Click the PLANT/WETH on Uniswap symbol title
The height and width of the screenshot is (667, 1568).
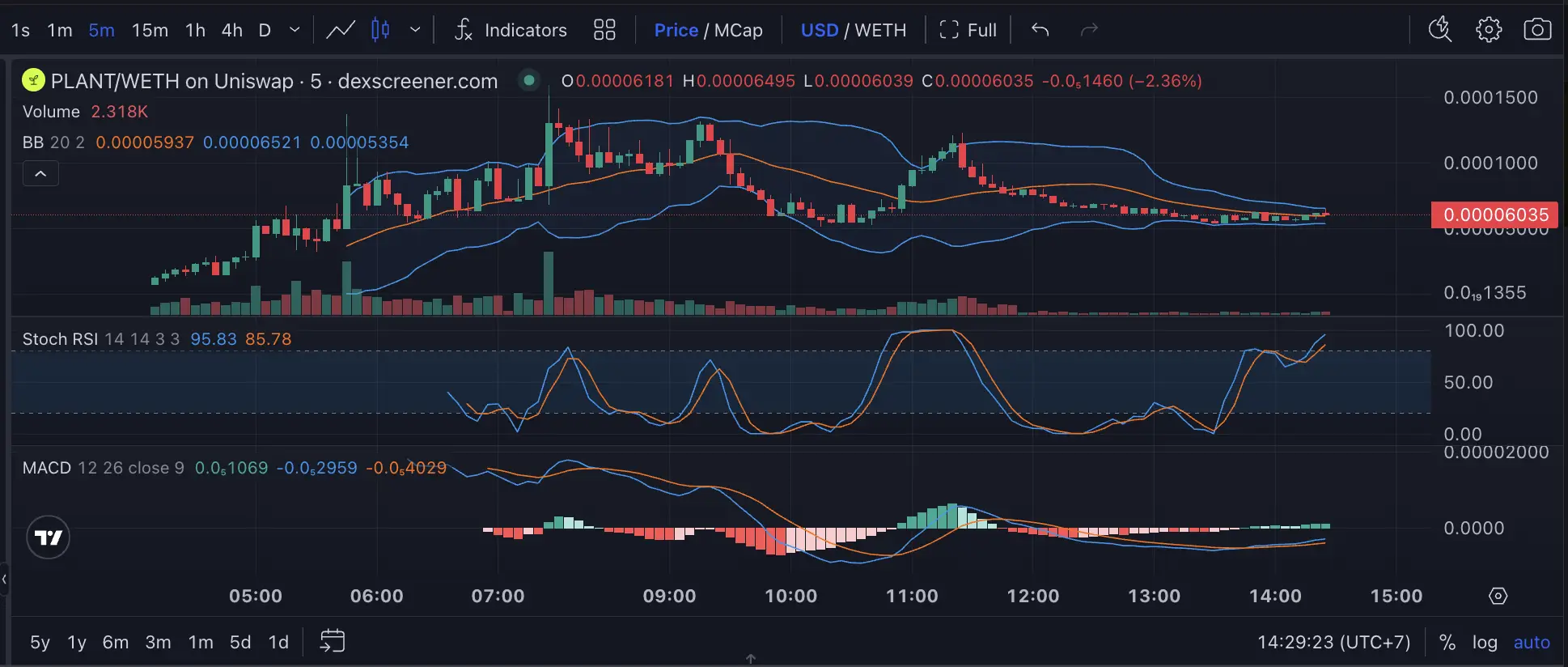click(x=274, y=81)
